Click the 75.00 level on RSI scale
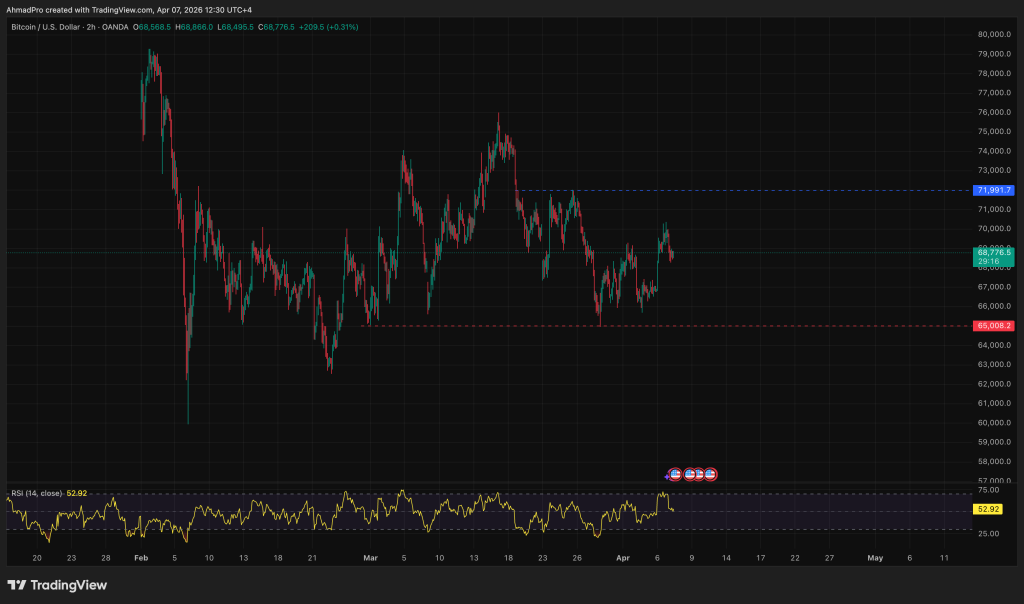Image resolution: width=1024 pixels, height=604 pixels. tap(988, 491)
